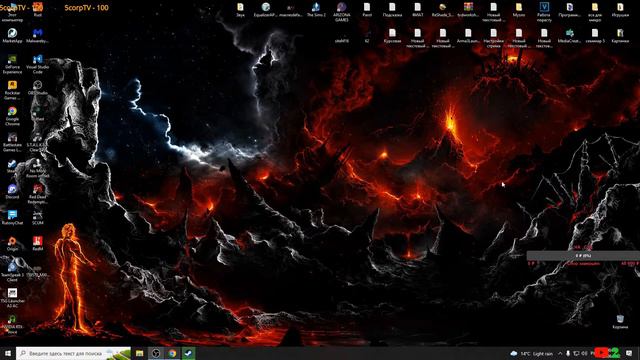
Task: Open the семинар 5 file
Action: click(595, 36)
